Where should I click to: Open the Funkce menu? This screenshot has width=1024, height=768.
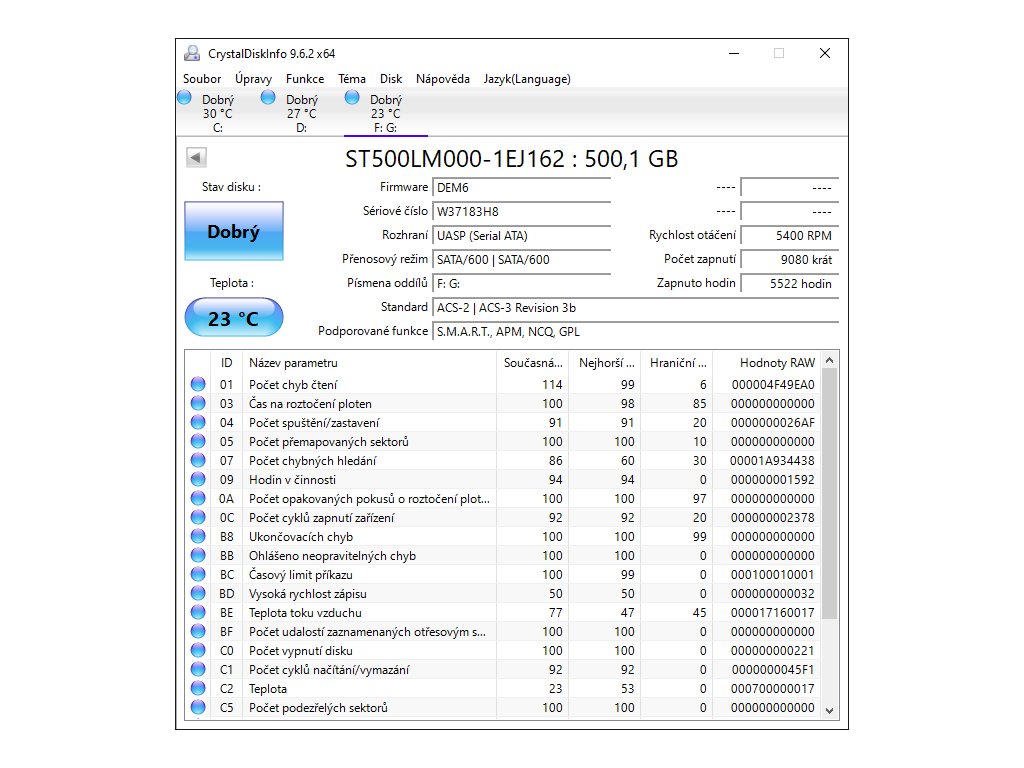tap(304, 79)
